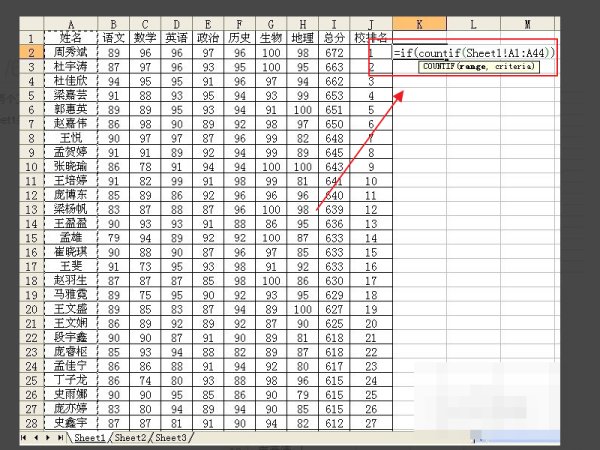Jump to the last sheet tab arrow

[x=60, y=437]
